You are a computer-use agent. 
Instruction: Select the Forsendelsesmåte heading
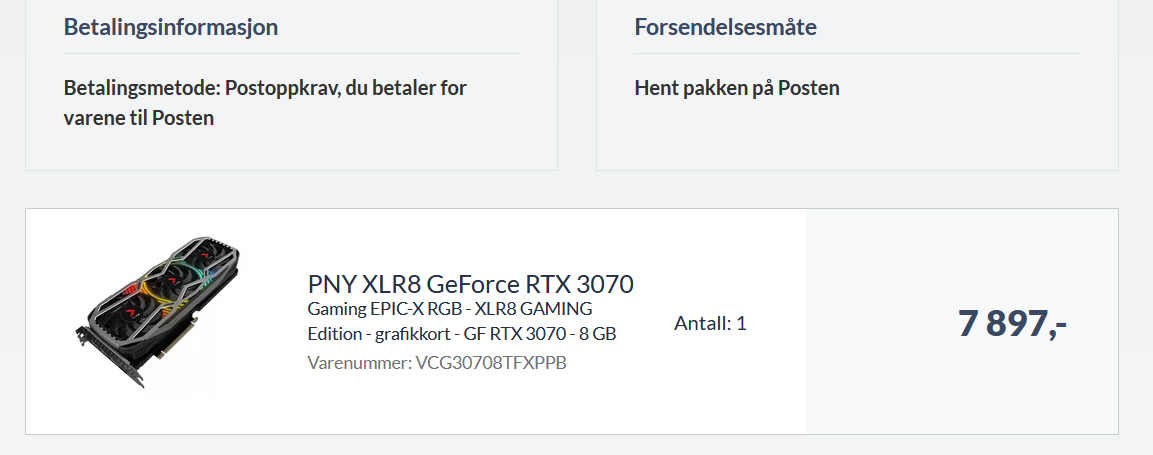726,28
